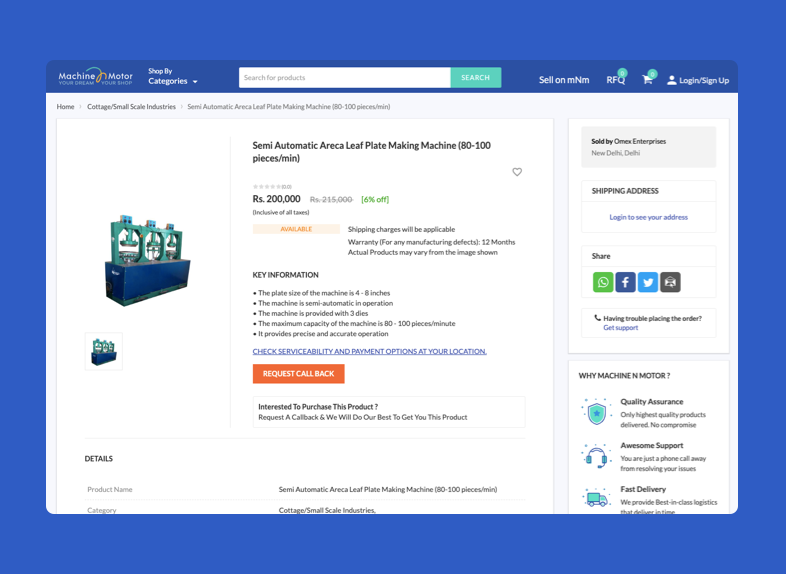Click the AVAILABLE status badge

[x=296, y=229]
